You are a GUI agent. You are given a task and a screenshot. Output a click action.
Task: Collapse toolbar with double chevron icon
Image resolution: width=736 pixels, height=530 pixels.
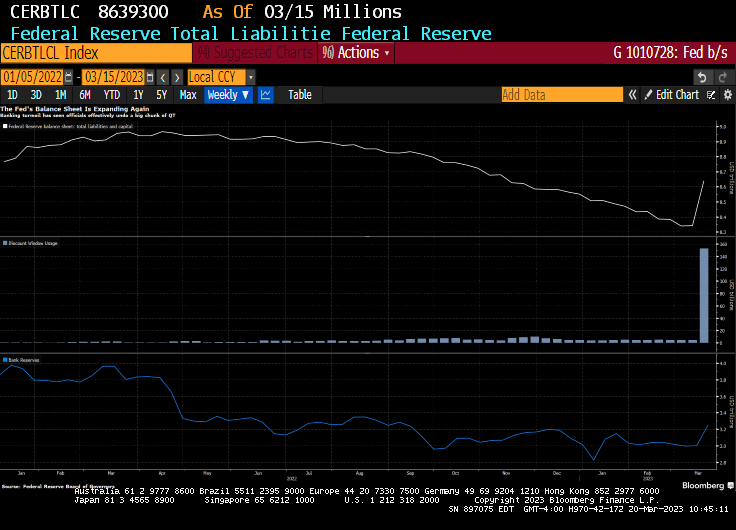click(x=632, y=95)
